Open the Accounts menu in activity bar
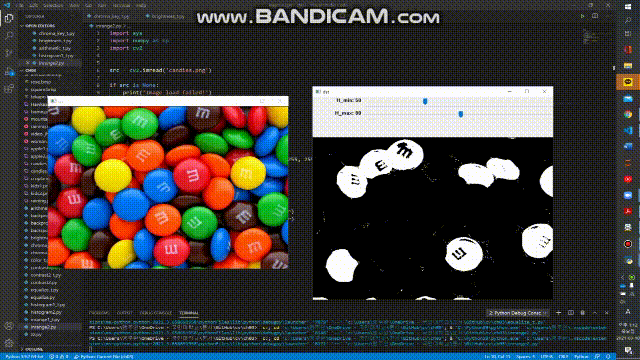Viewport: 640px width, 360px height. (x=9, y=326)
